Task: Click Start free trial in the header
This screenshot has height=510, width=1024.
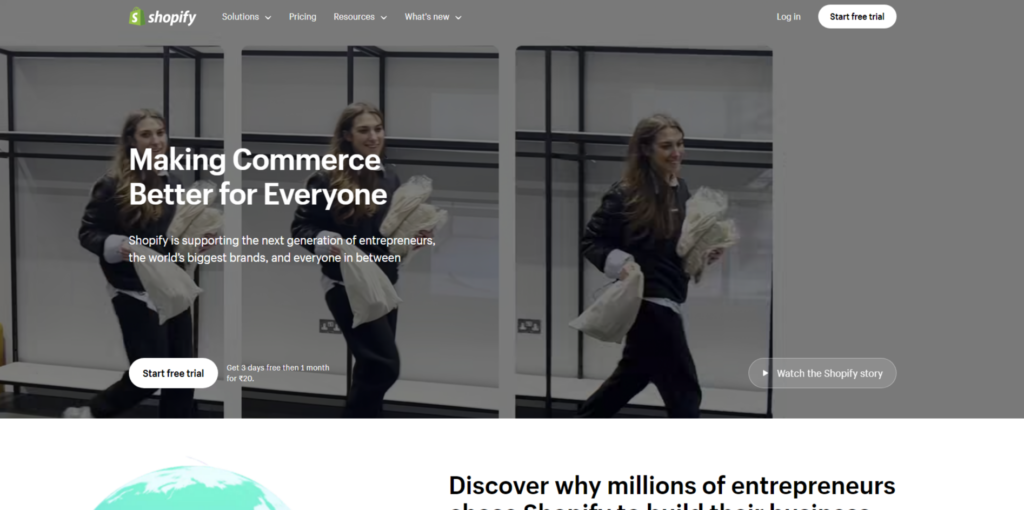Action: [857, 16]
